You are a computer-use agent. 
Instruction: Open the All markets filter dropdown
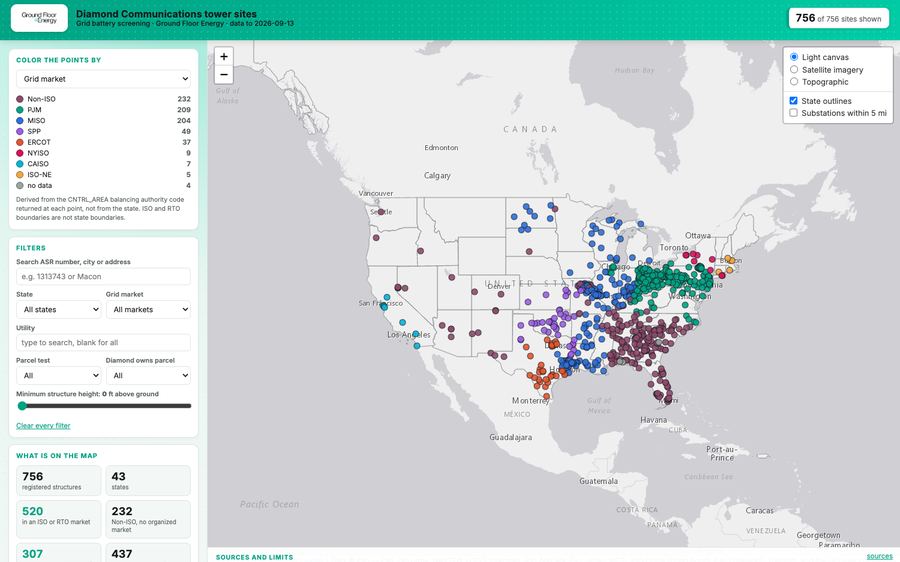(148, 309)
